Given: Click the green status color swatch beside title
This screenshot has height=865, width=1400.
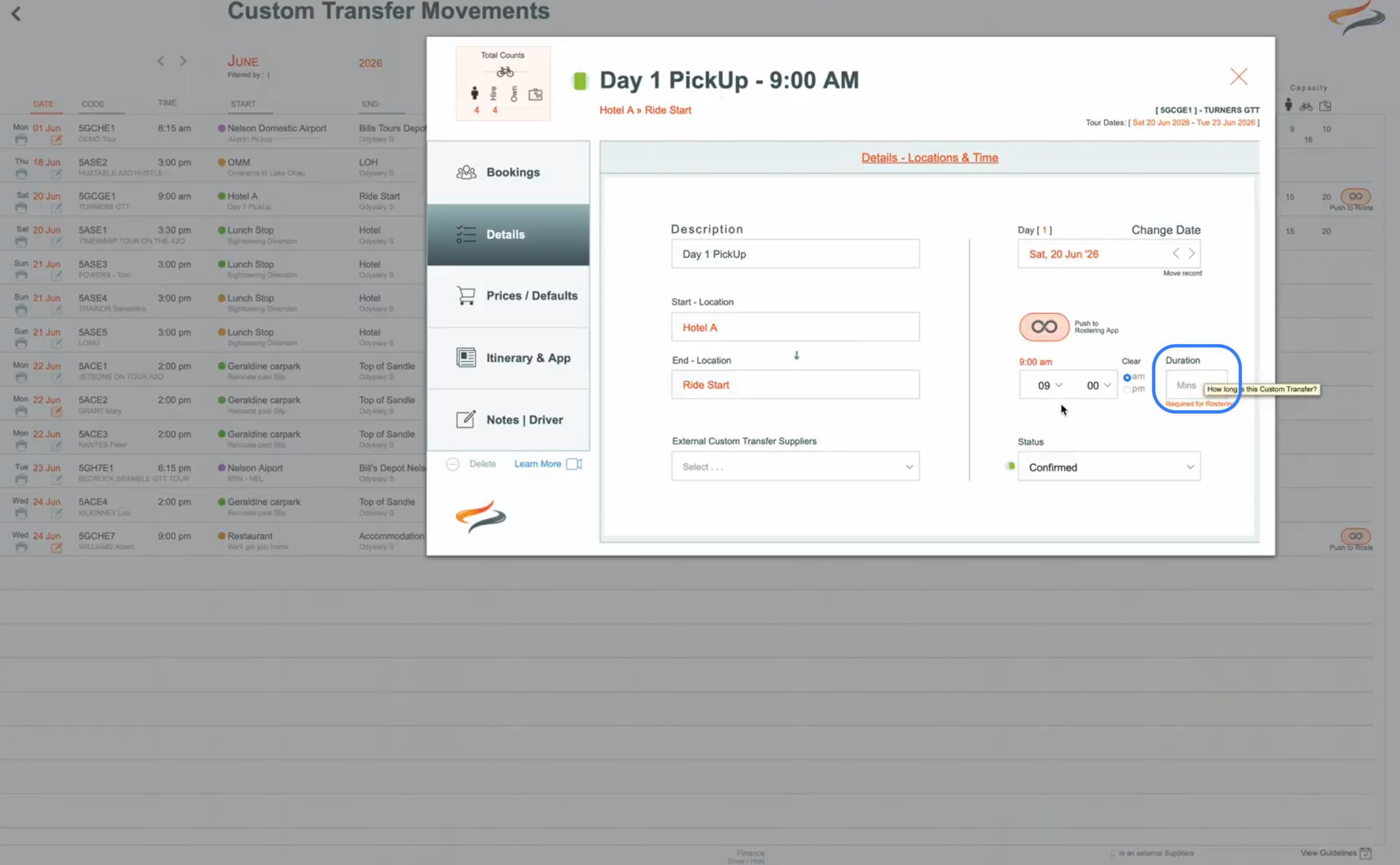Looking at the screenshot, I should 579,81.
